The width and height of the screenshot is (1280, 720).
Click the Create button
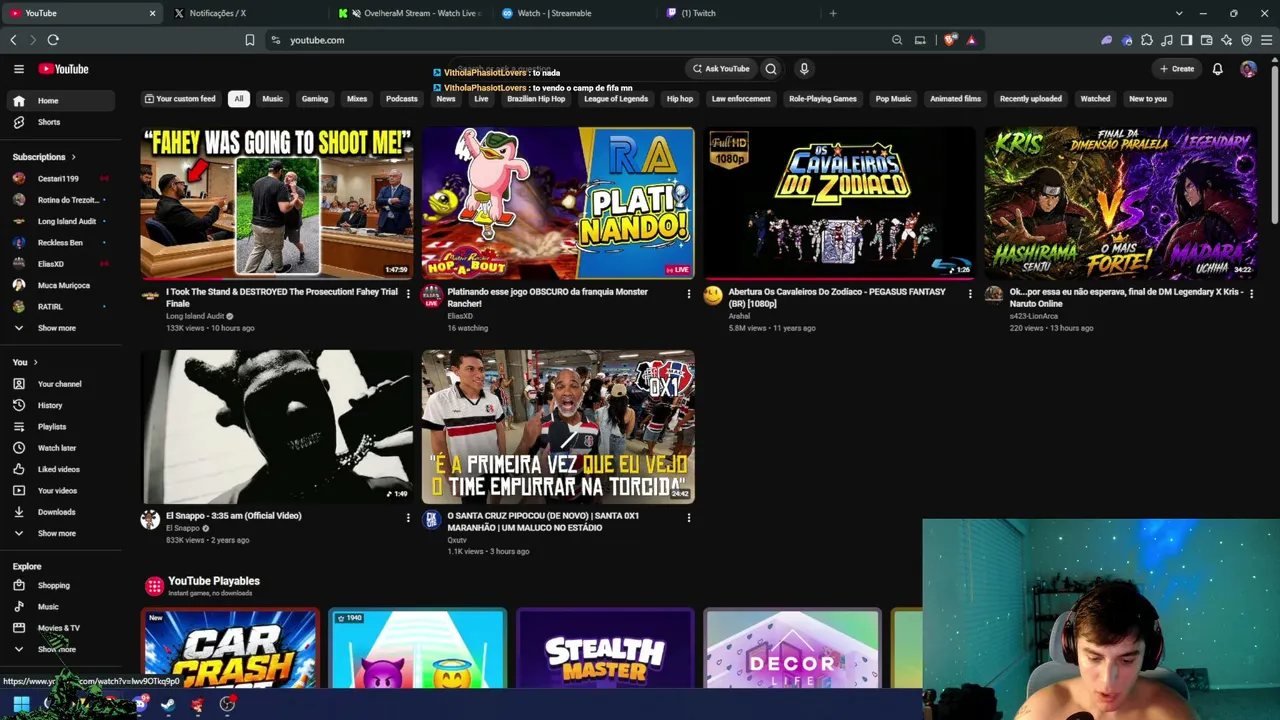pos(1177,69)
